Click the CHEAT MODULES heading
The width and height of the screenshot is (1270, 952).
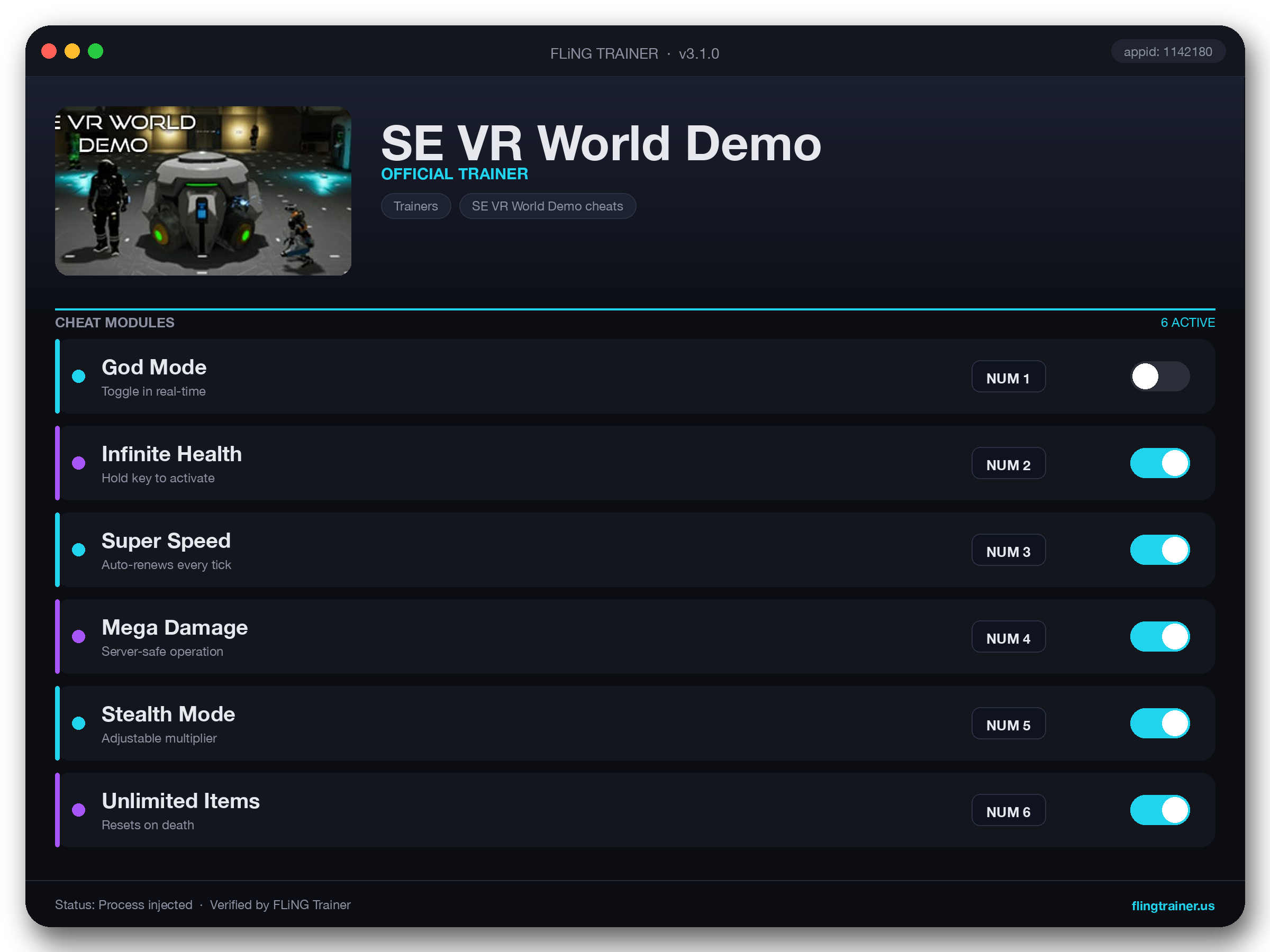coord(114,323)
